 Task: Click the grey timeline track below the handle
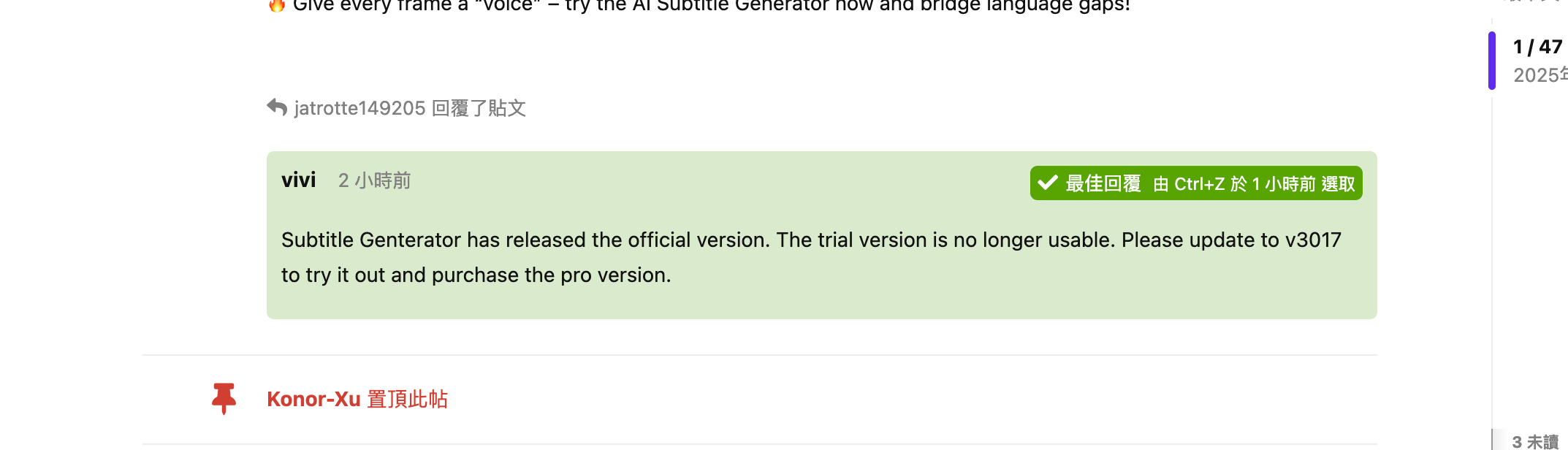pos(1492,263)
